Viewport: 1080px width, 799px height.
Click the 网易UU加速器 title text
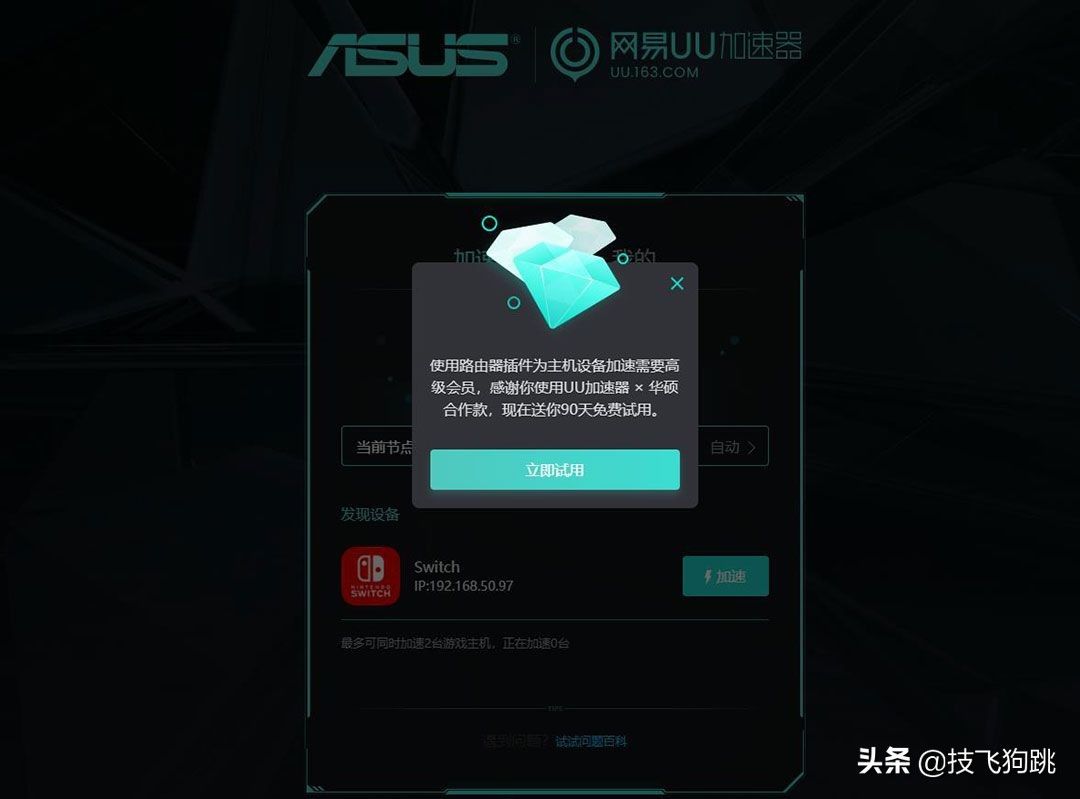705,45
